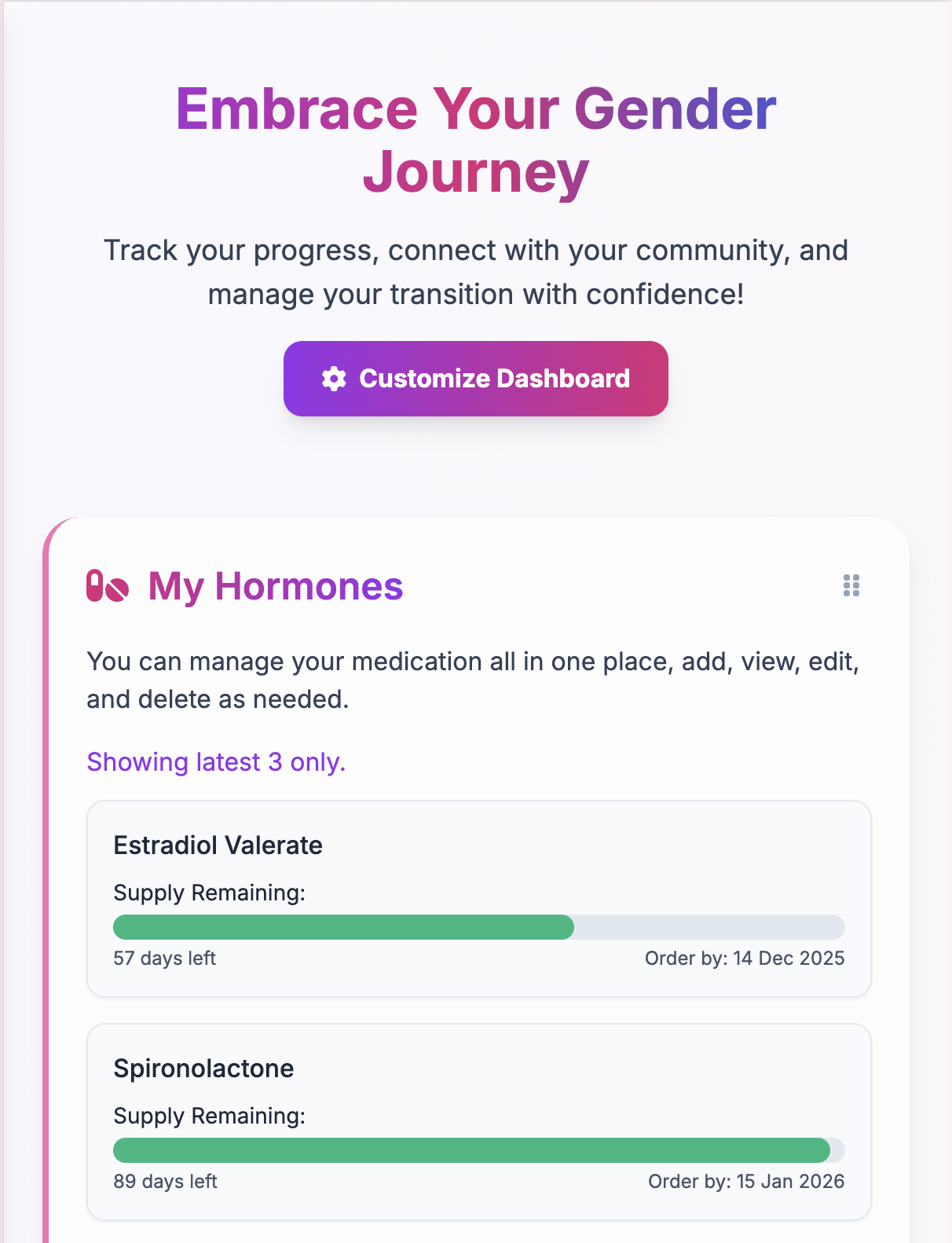
Task: Click 'Order by: 15 Jan 2026' text
Action: pos(746,1181)
